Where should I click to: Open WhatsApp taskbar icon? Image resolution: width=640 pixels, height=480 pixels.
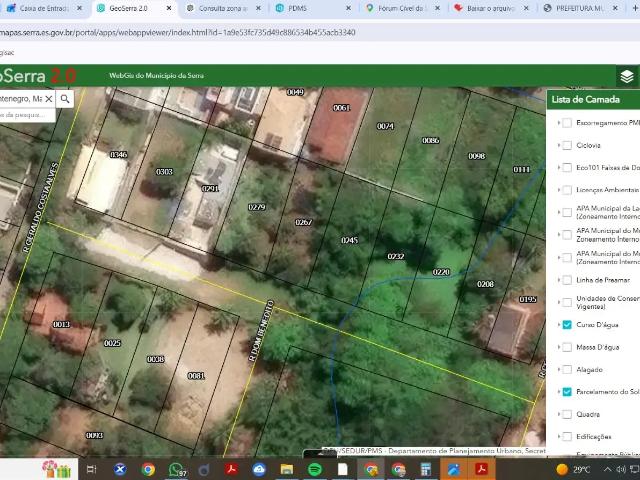(176, 469)
